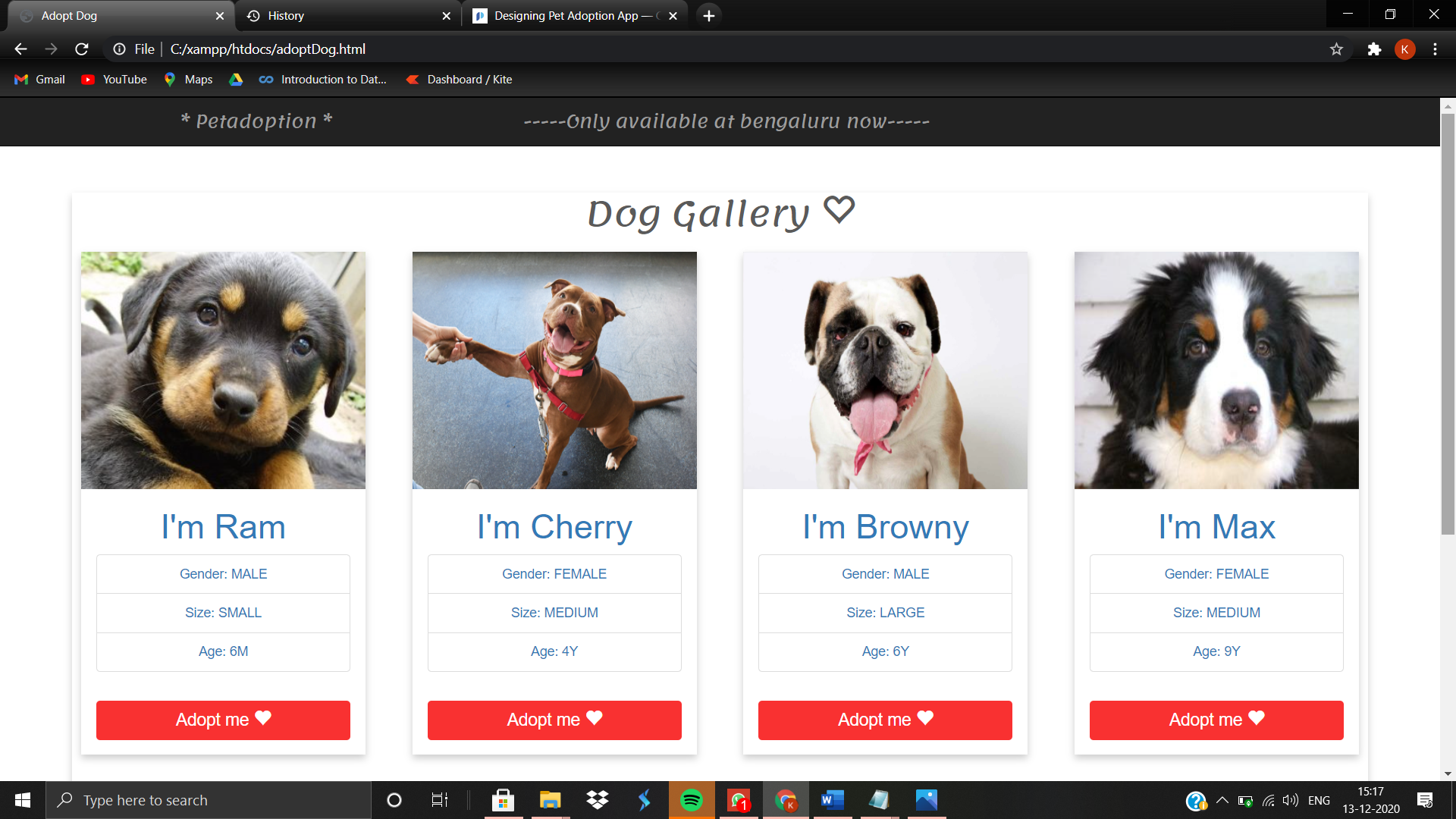The height and width of the screenshot is (819, 1456).
Task: Click the I'm Max heading
Action: [1216, 527]
